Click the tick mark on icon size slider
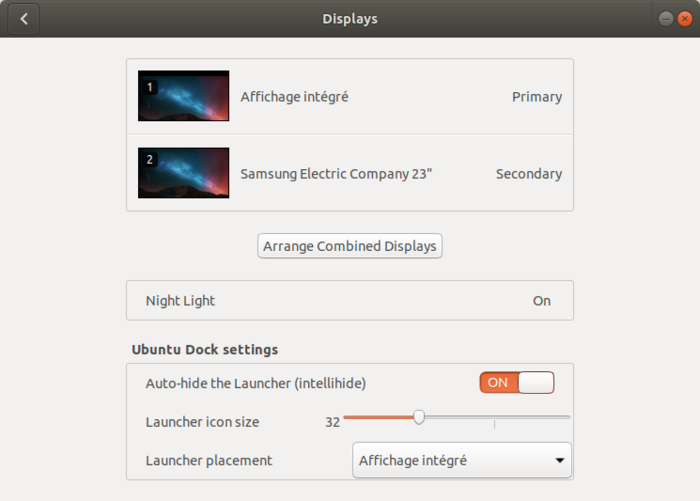Screen dimensions: 700x501 click(494, 424)
